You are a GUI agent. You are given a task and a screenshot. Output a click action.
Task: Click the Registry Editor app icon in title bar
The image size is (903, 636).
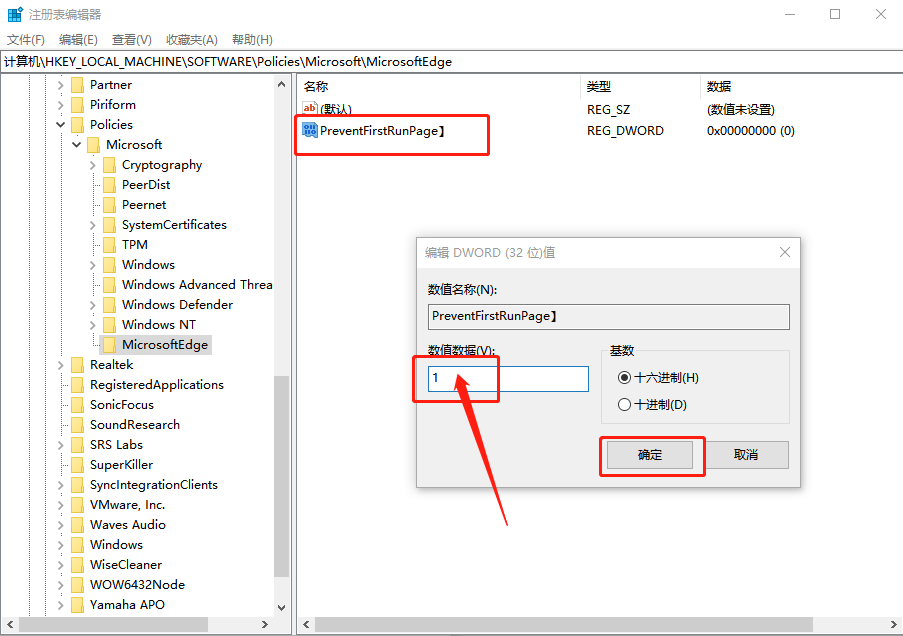pos(15,14)
